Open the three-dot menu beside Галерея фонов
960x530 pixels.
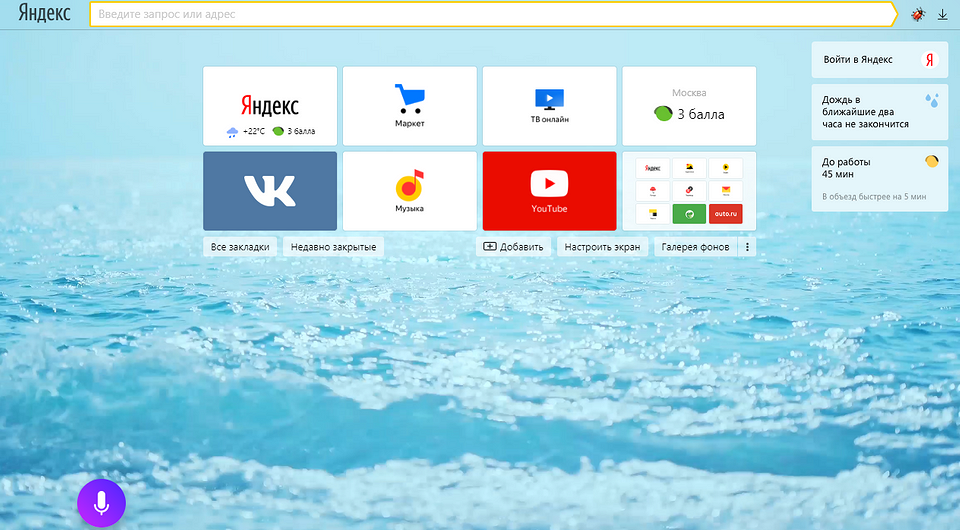point(747,247)
